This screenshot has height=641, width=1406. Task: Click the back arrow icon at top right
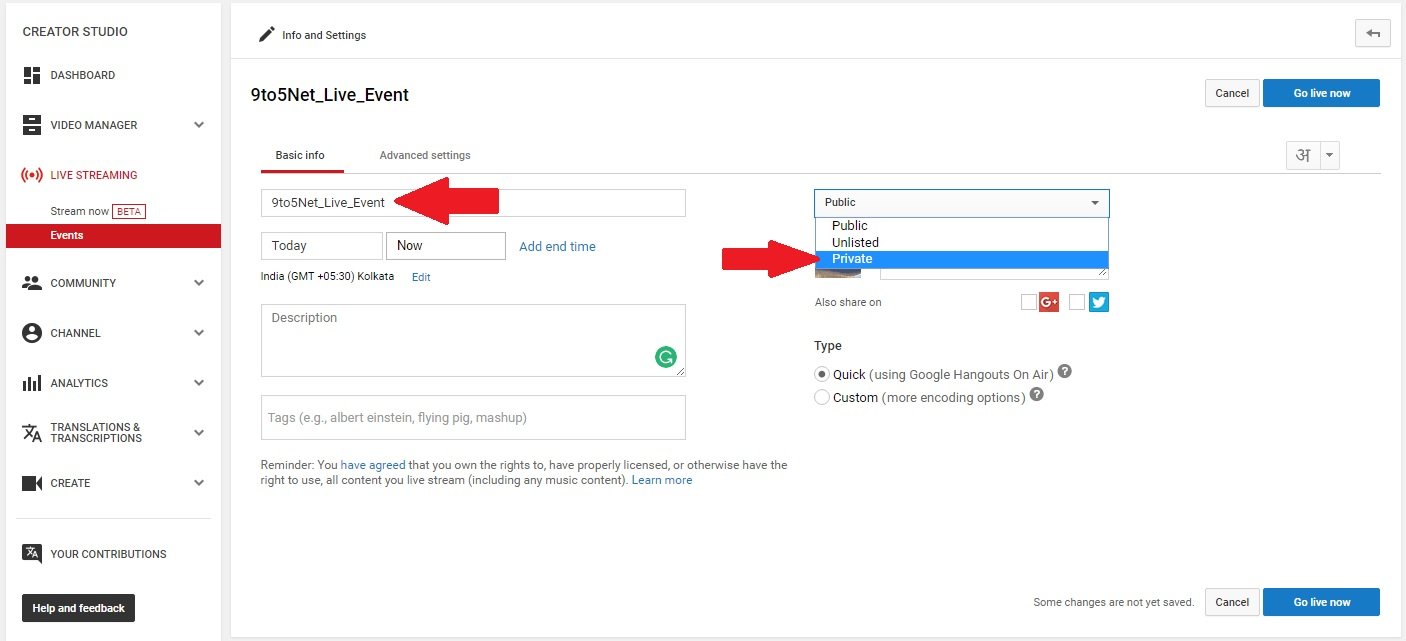(x=1372, y=34)
